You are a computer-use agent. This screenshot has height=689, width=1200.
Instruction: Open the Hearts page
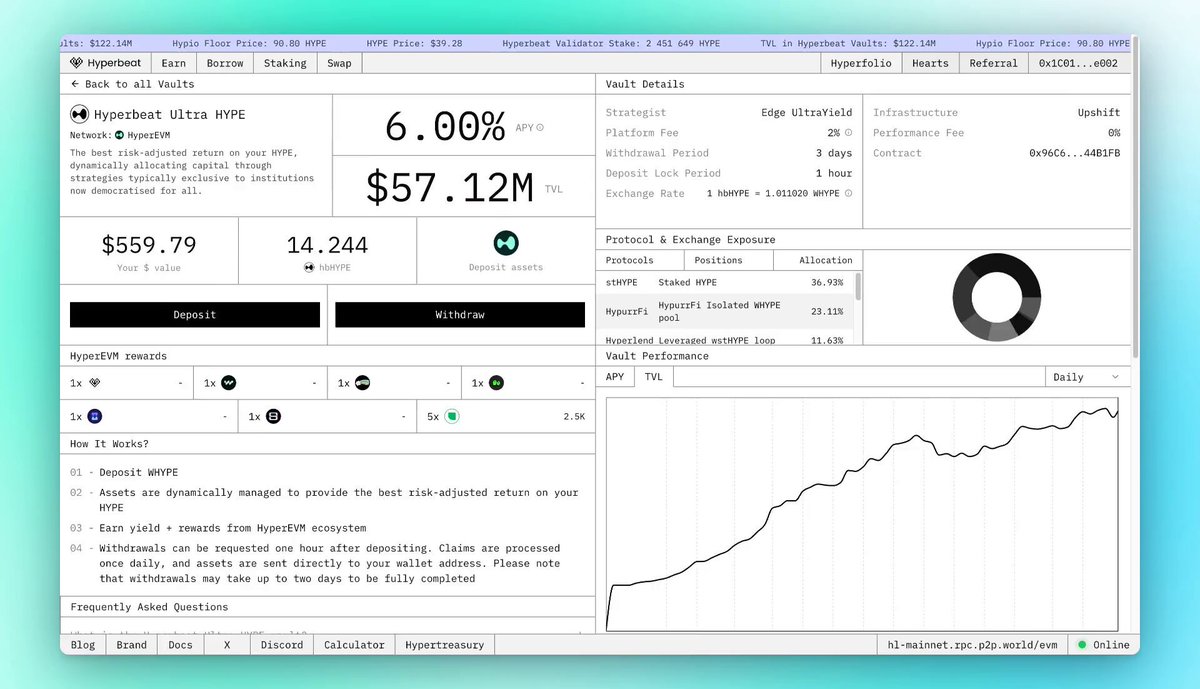(x=930, y=63)
